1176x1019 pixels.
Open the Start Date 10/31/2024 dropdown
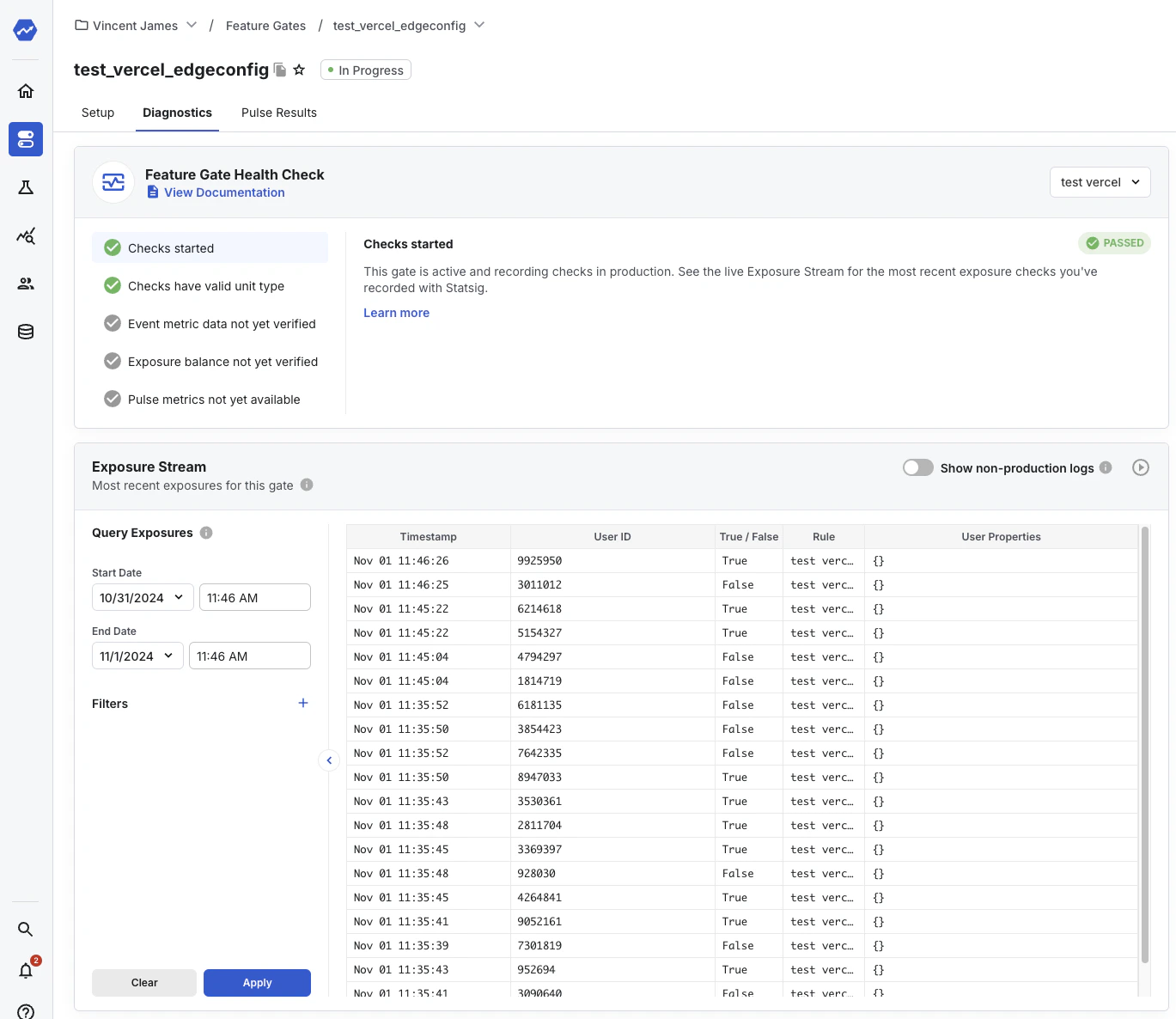(x=142, y=597)
